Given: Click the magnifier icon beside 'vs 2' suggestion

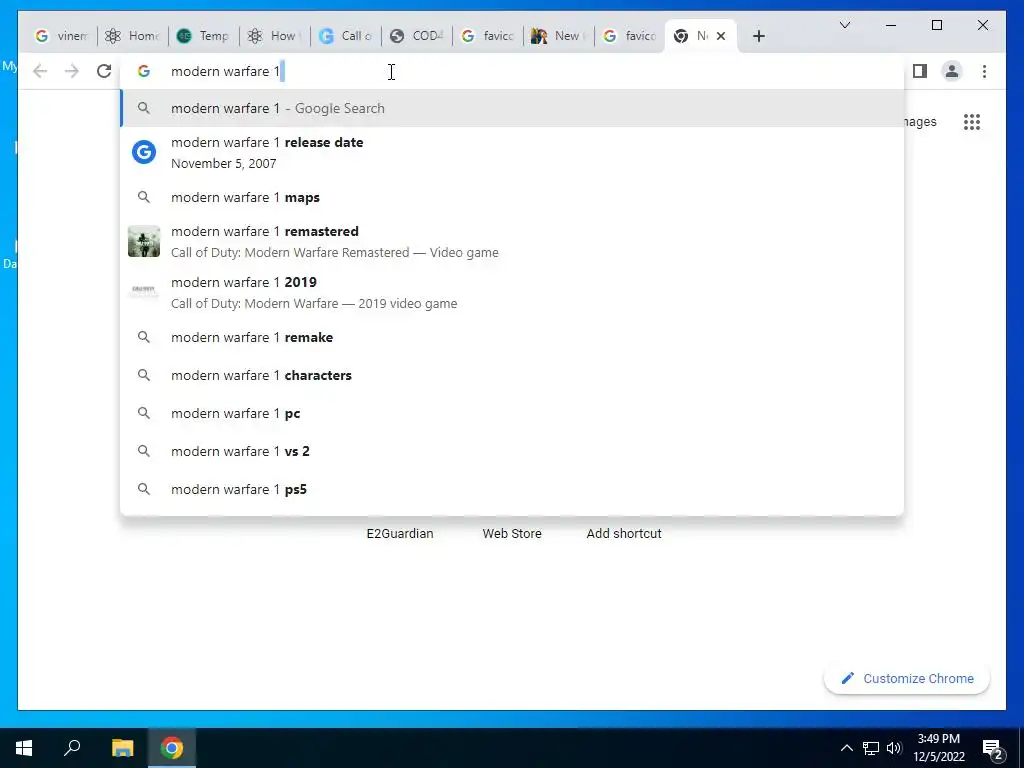Looking at the screenshot, I should coord(144,451).
